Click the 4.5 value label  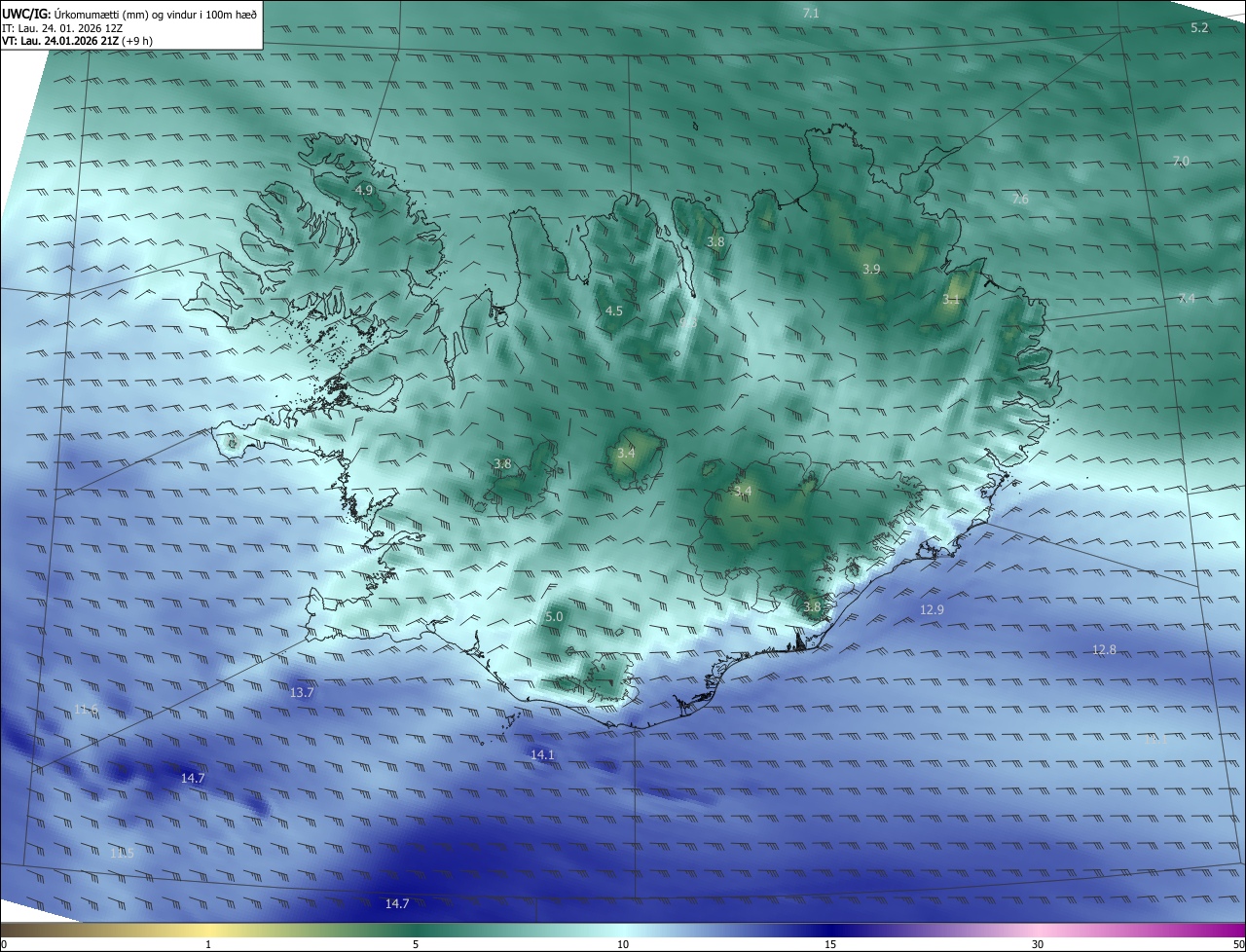pyautogui.click(x=614, y=311)
